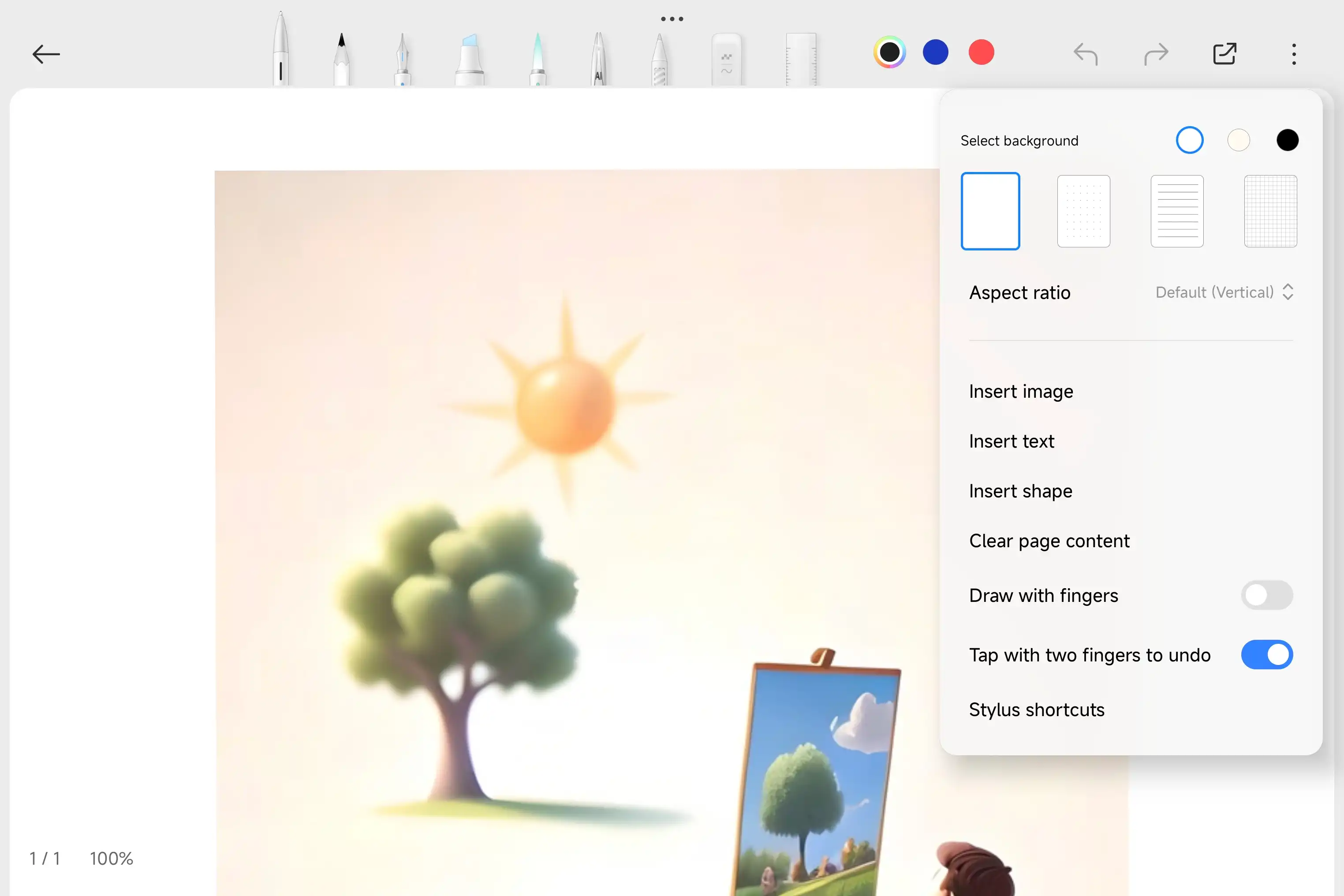Open Stylus shortcuts

(1037, 710)
